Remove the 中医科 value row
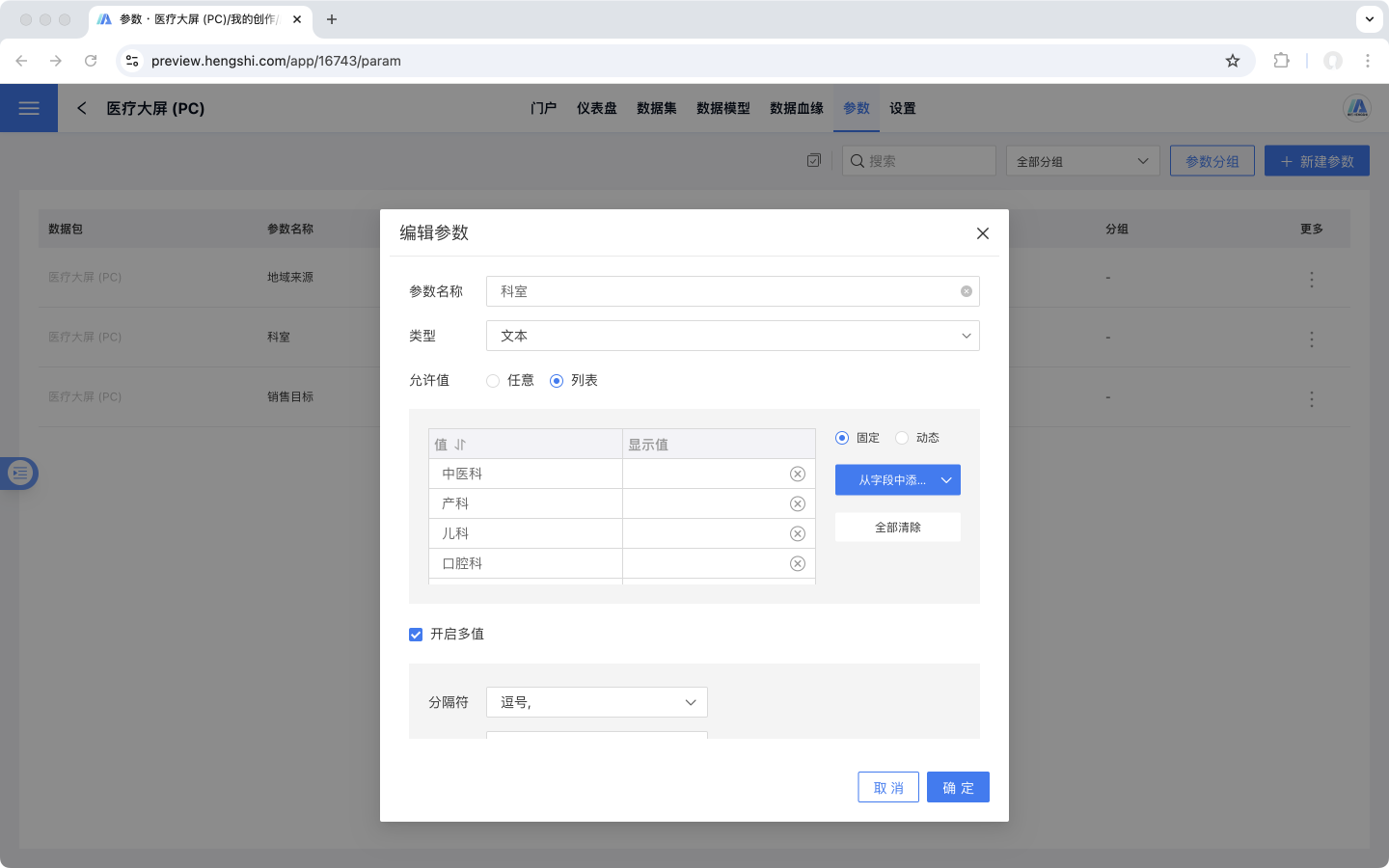 [798, 474]
